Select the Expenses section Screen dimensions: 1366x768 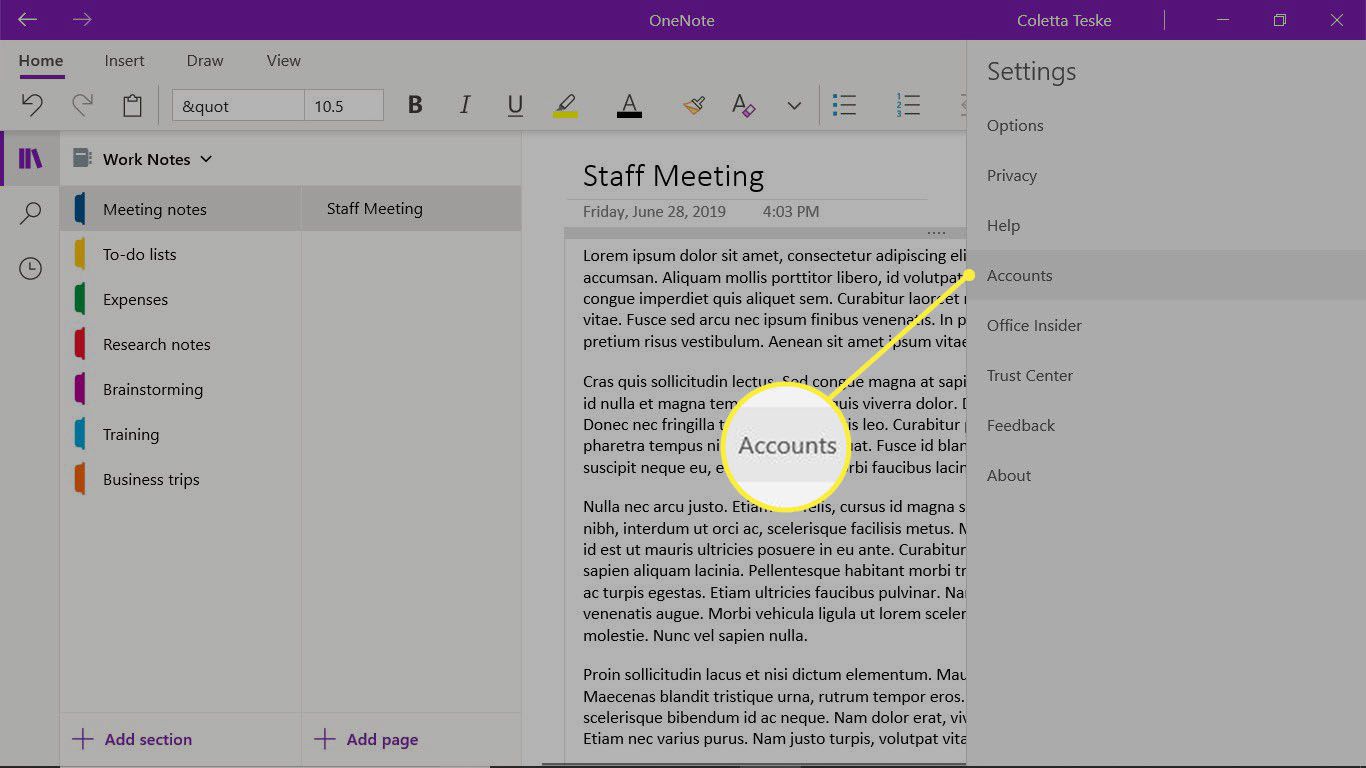point(181,299)
